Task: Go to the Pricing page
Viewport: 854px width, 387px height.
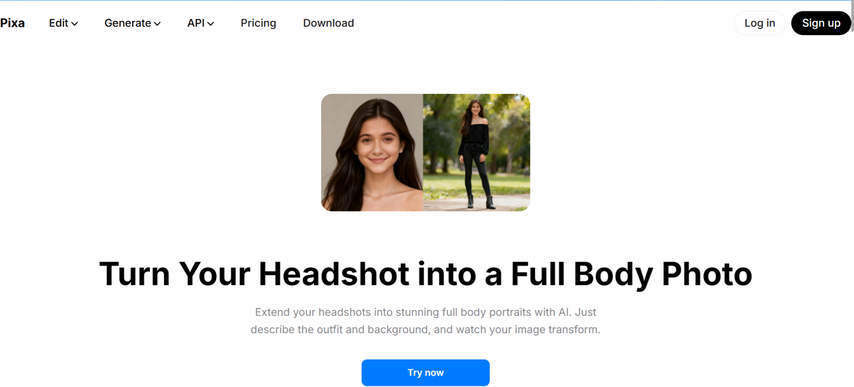Action: [x=258, y=23]
